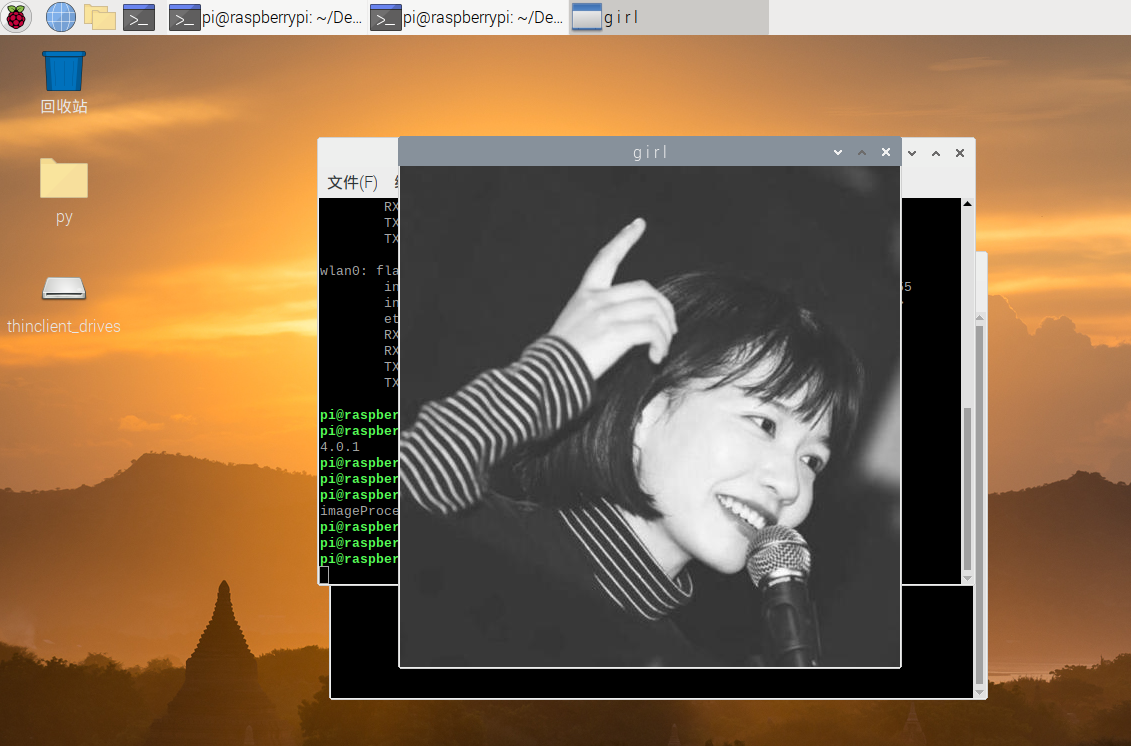Click the girl window title bar
The image size is (1131, 746).
point(650,152)
